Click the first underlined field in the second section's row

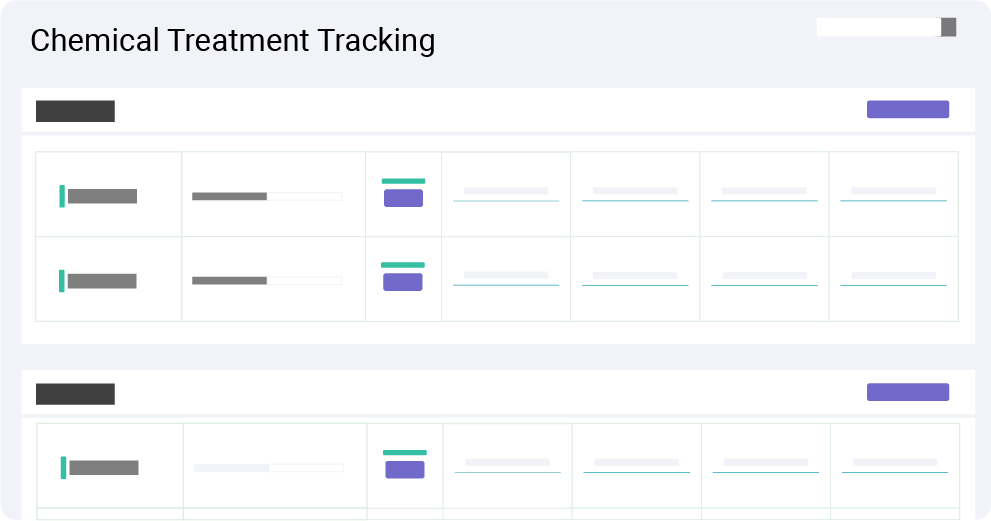pyautogui.click(x=508, y=466)
